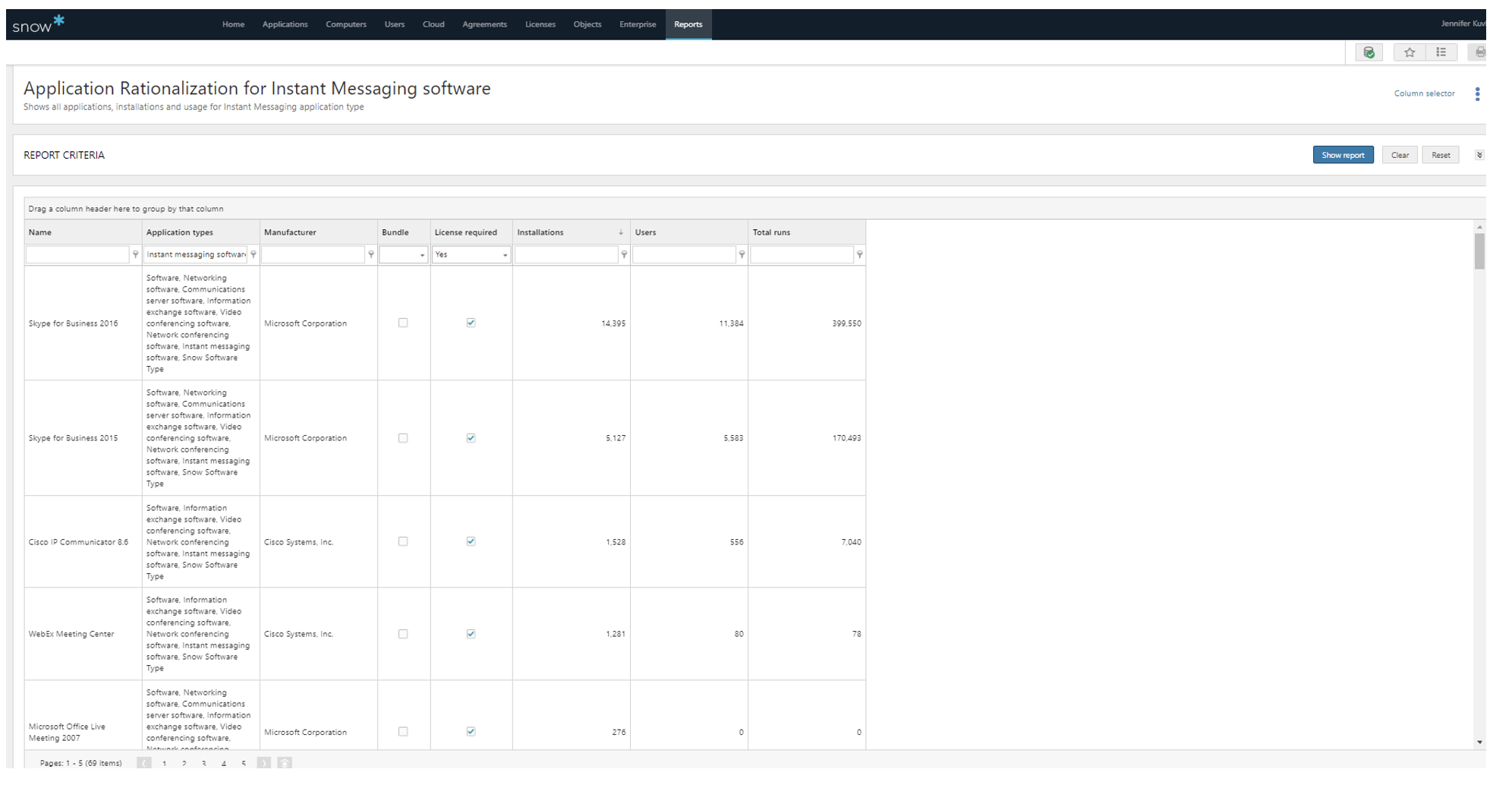This screenshot has height=785, width=1512.
Task: Open the list view icon in toolbar
Action: pyautogui.click(x=1441, y=52)
